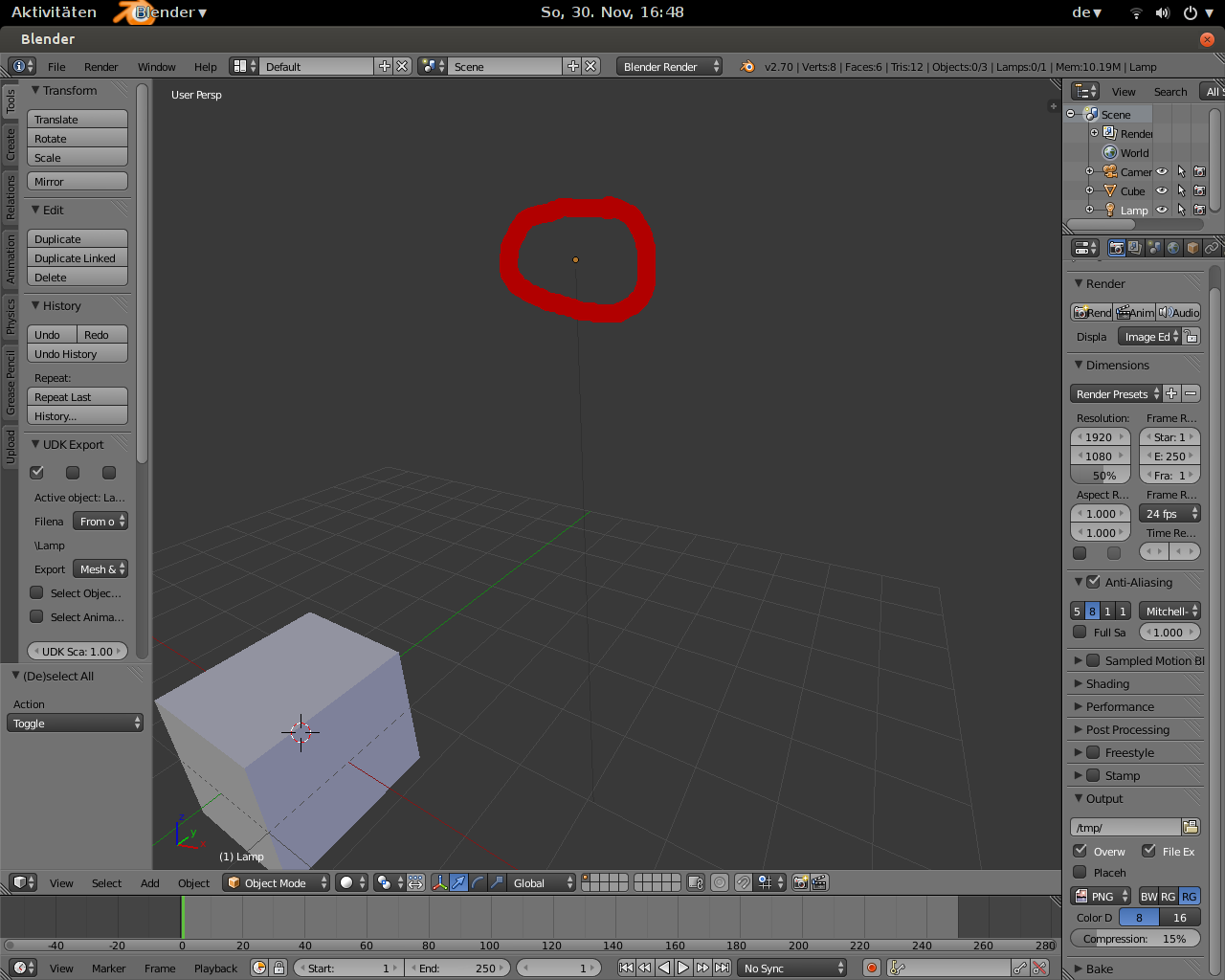
Task: Open the Object Mode dropdown
Action: (x=277, y=882)
